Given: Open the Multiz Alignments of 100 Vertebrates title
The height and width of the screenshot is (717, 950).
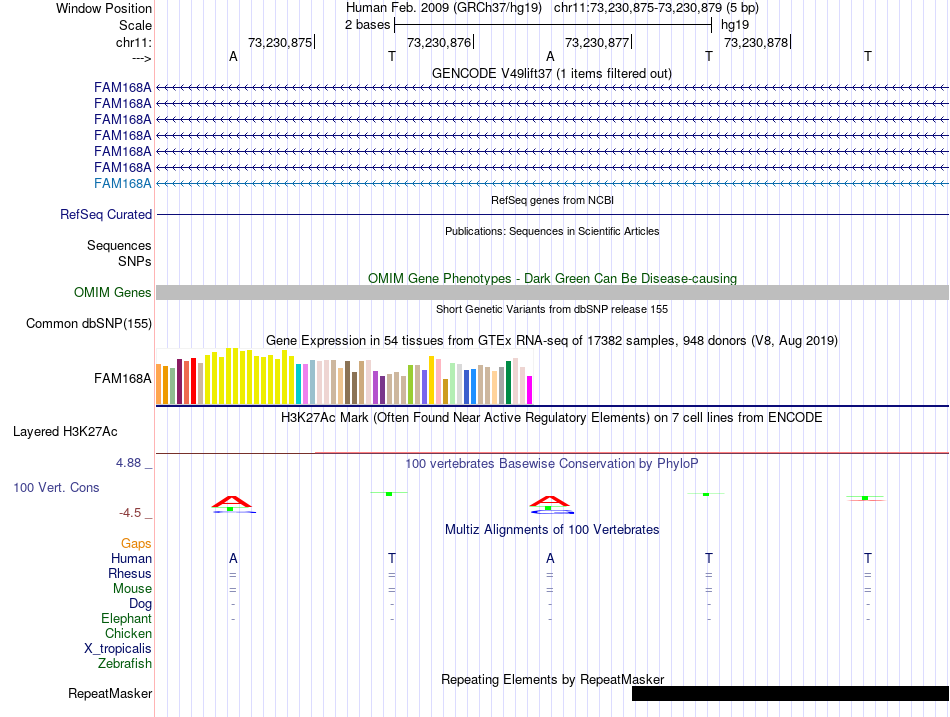Looking at the screenshot, I should (552, 530).
